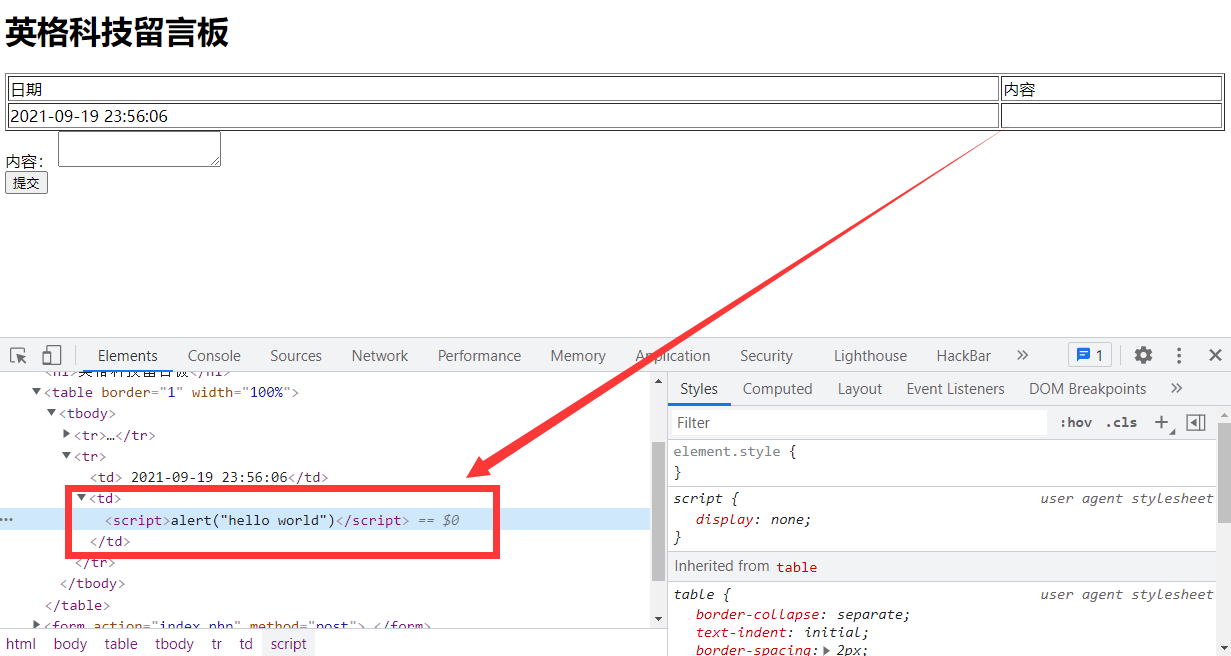Activate the inspect element picker icon
This screenshot has height=656, width=1231.
tap(18, 355)
